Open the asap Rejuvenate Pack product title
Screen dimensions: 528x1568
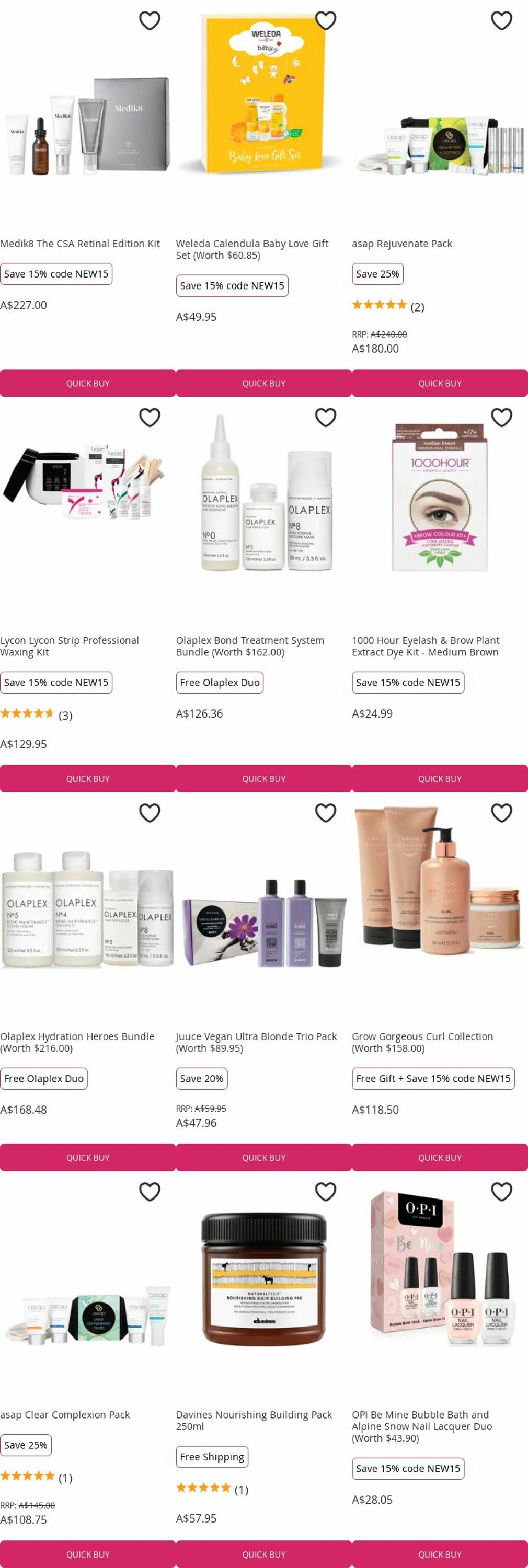tap(402, 244)
